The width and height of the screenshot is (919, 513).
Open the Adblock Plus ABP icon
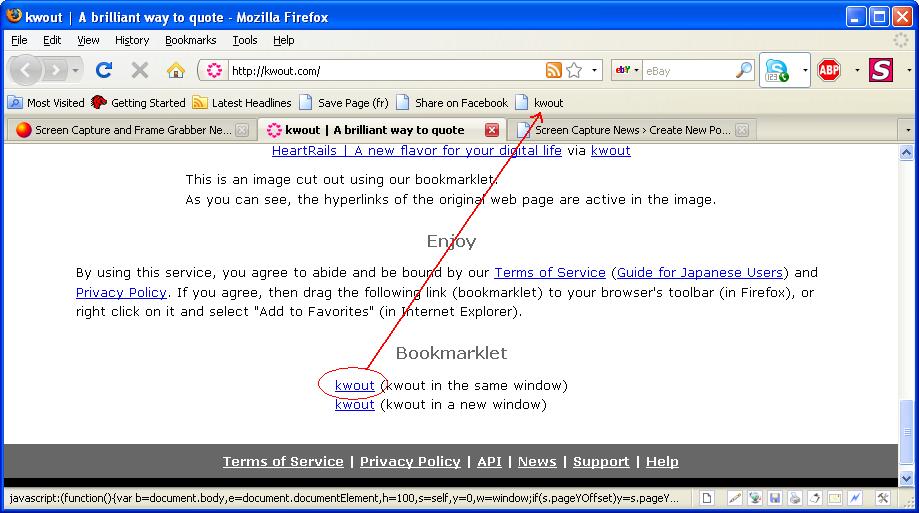click(829, 70)
